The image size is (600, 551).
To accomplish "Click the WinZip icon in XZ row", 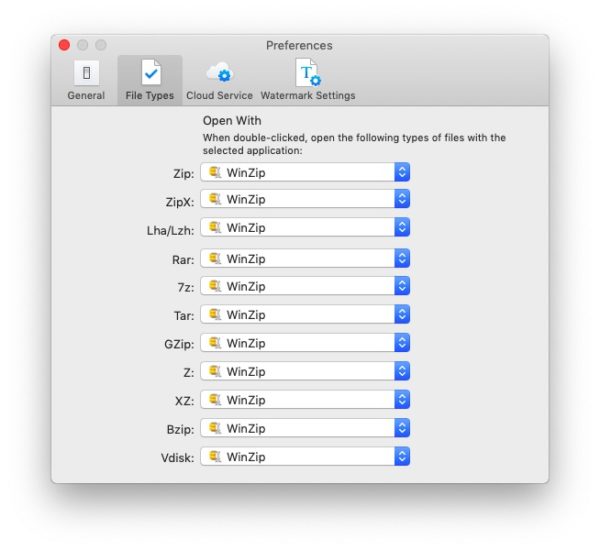I will click(x=215, y=399).
